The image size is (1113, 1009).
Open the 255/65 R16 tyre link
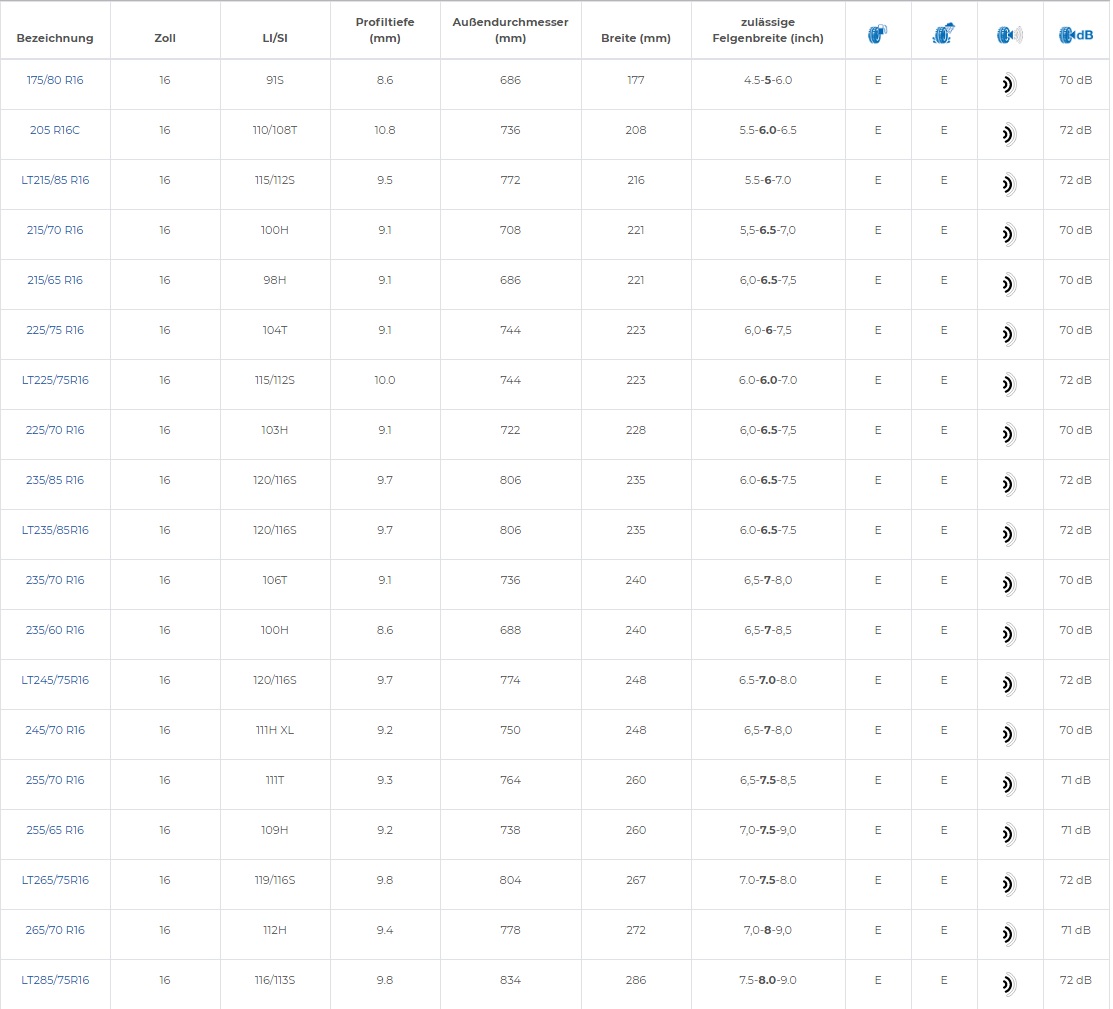tap(55, 830)
